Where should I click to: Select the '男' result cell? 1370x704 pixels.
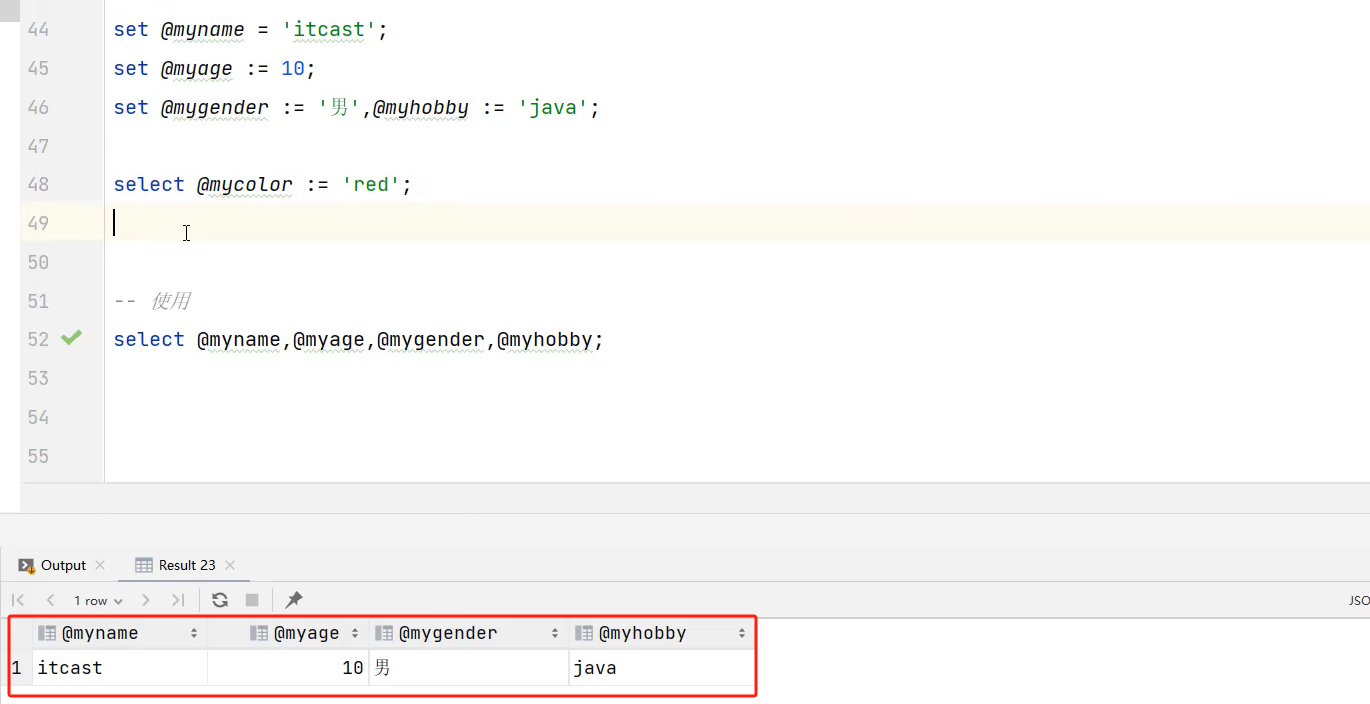pyautogui.click(x=468, y=668)
